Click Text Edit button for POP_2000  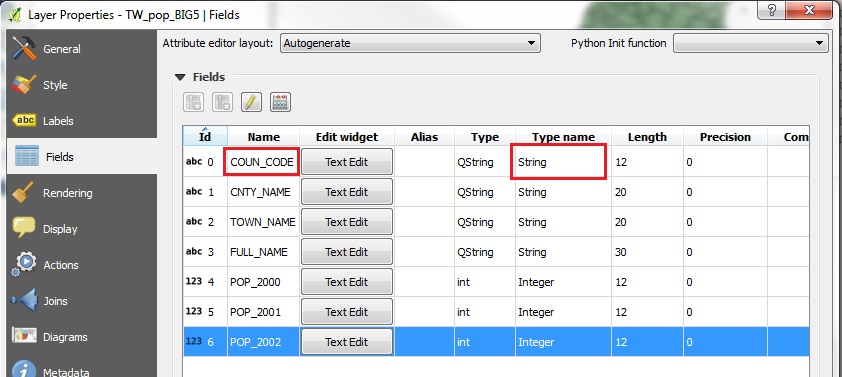point(346,282)
